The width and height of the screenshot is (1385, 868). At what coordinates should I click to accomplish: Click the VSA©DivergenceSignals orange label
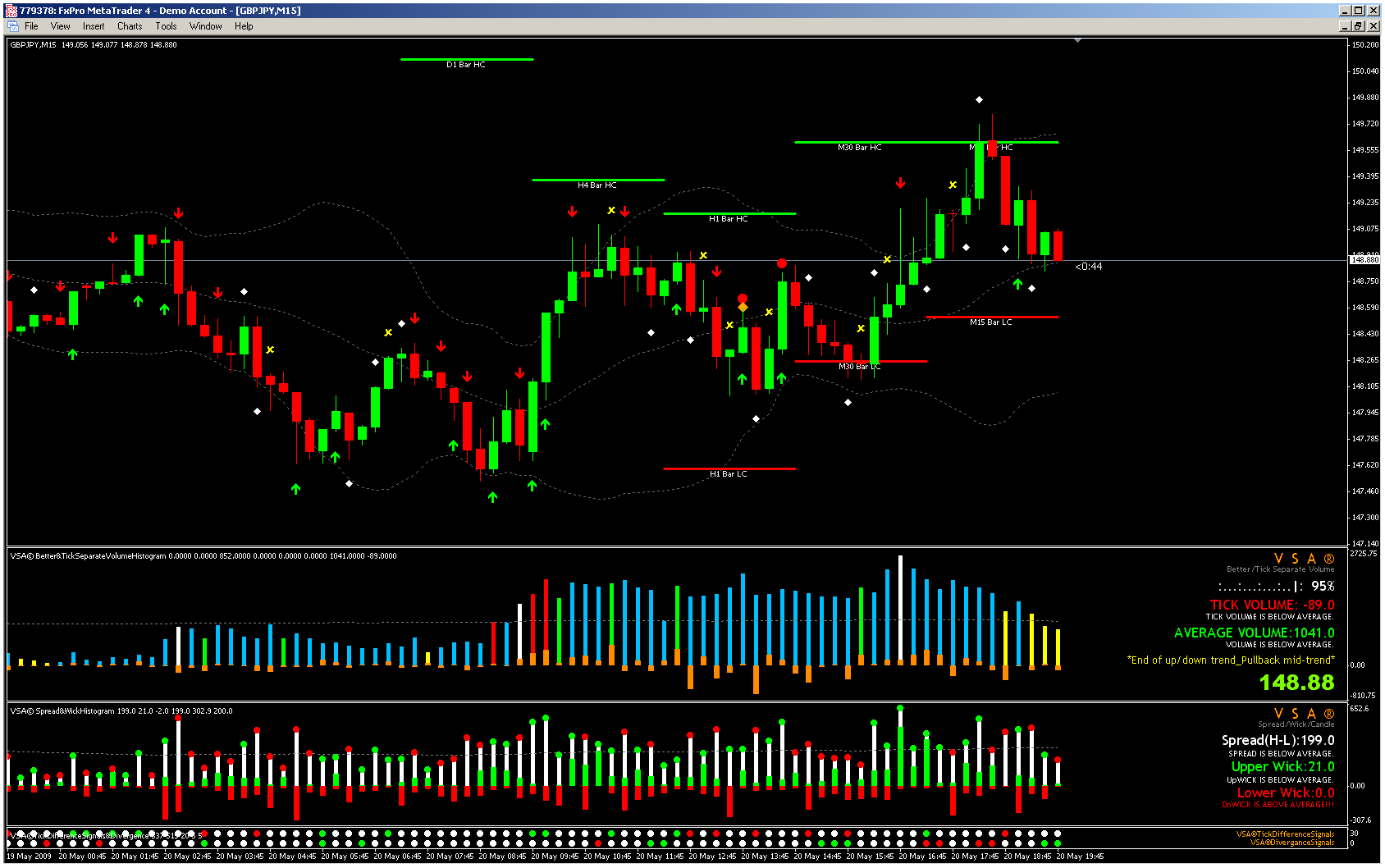tap(1292, 843)
